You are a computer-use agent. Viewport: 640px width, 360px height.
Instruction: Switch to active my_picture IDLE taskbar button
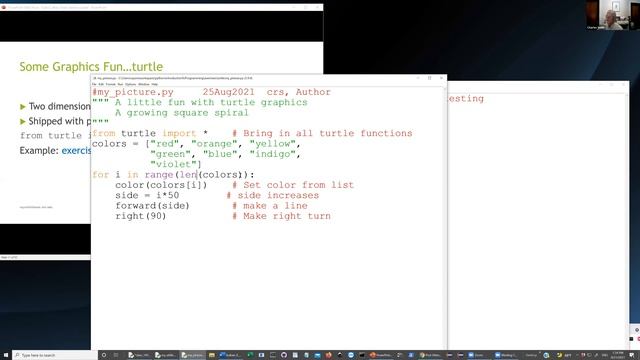click(193, 355)
